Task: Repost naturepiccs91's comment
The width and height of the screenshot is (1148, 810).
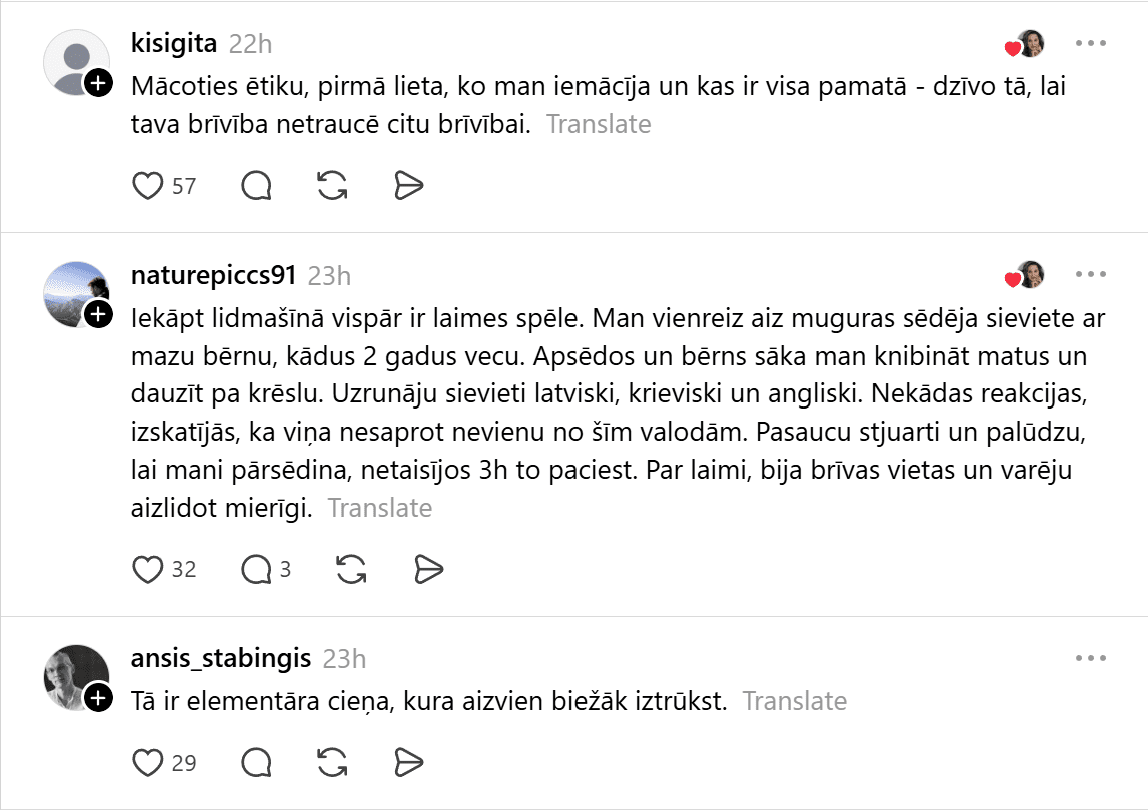Action: pos(350,570)
